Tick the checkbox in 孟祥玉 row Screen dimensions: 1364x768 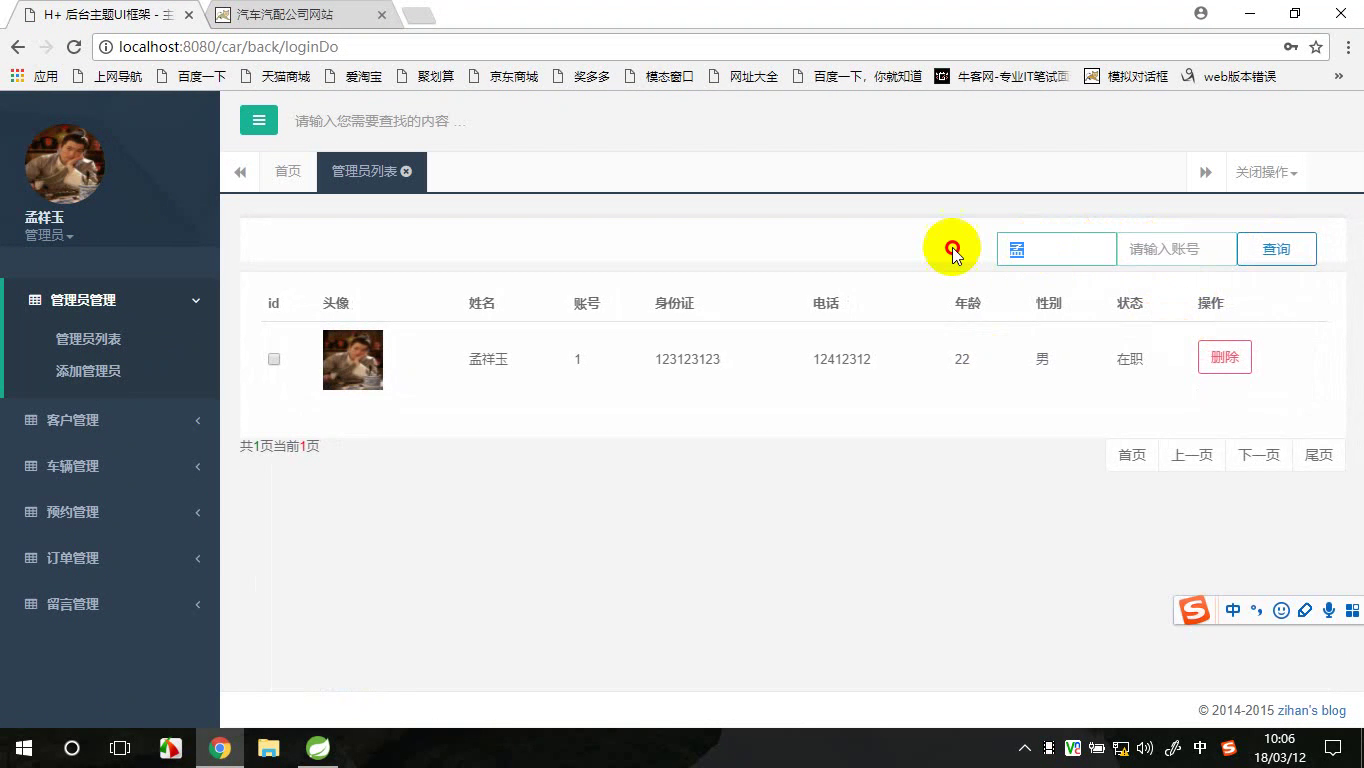coord(274,359)
